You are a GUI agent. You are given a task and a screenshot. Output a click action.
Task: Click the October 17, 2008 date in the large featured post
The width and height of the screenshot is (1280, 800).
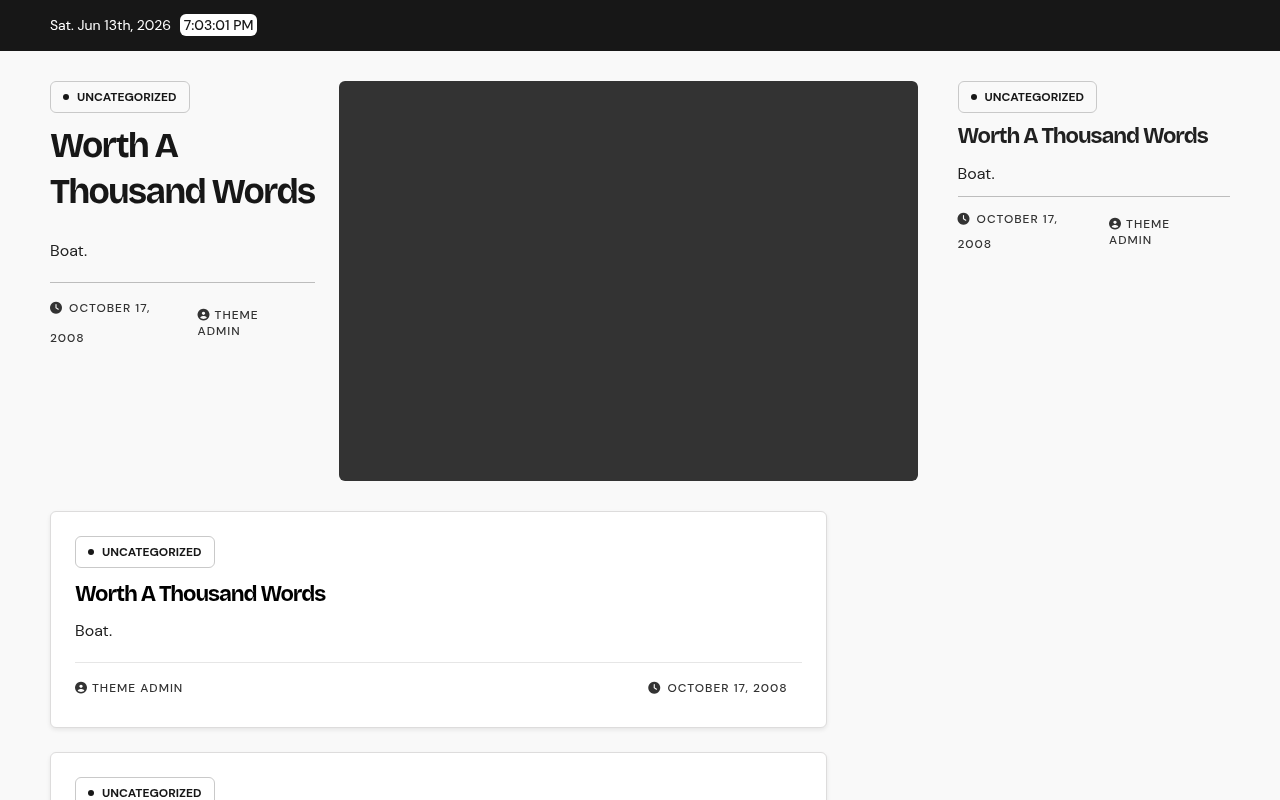100,322
